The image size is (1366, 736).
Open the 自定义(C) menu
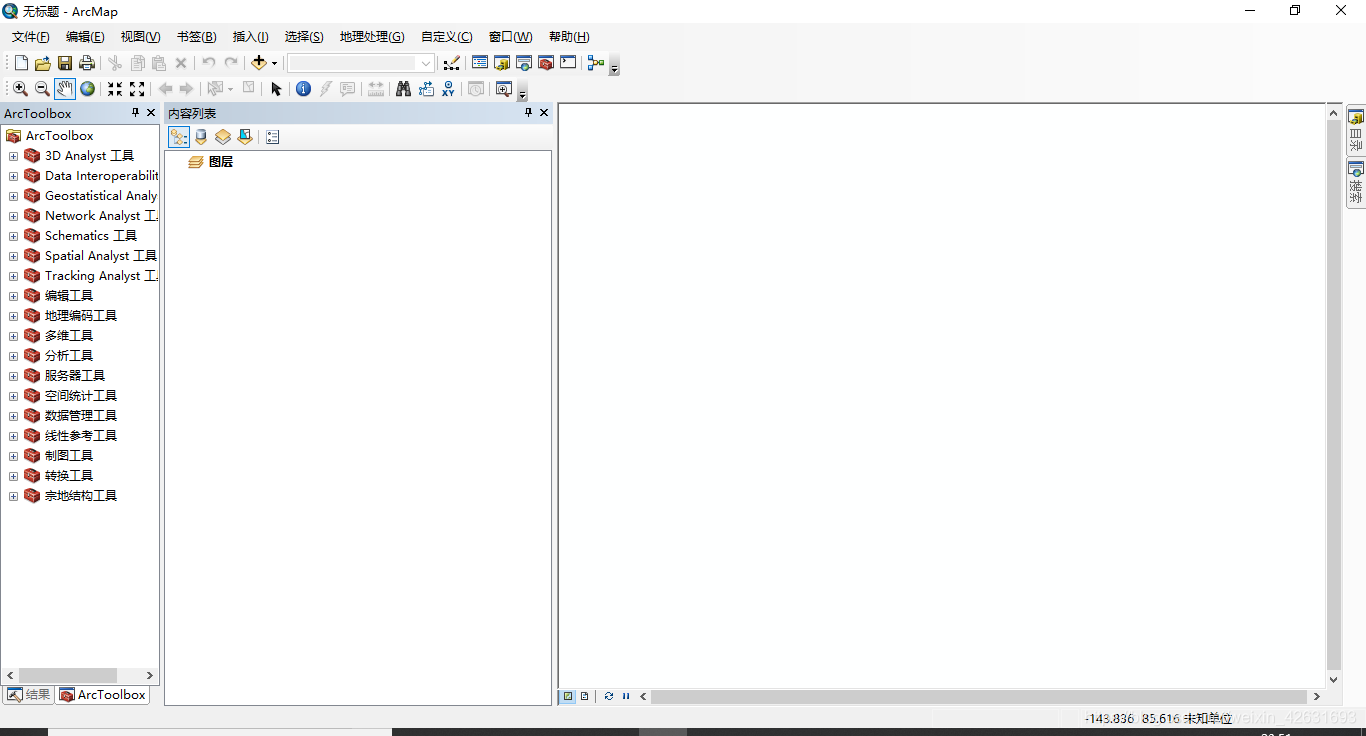[447, 37]
